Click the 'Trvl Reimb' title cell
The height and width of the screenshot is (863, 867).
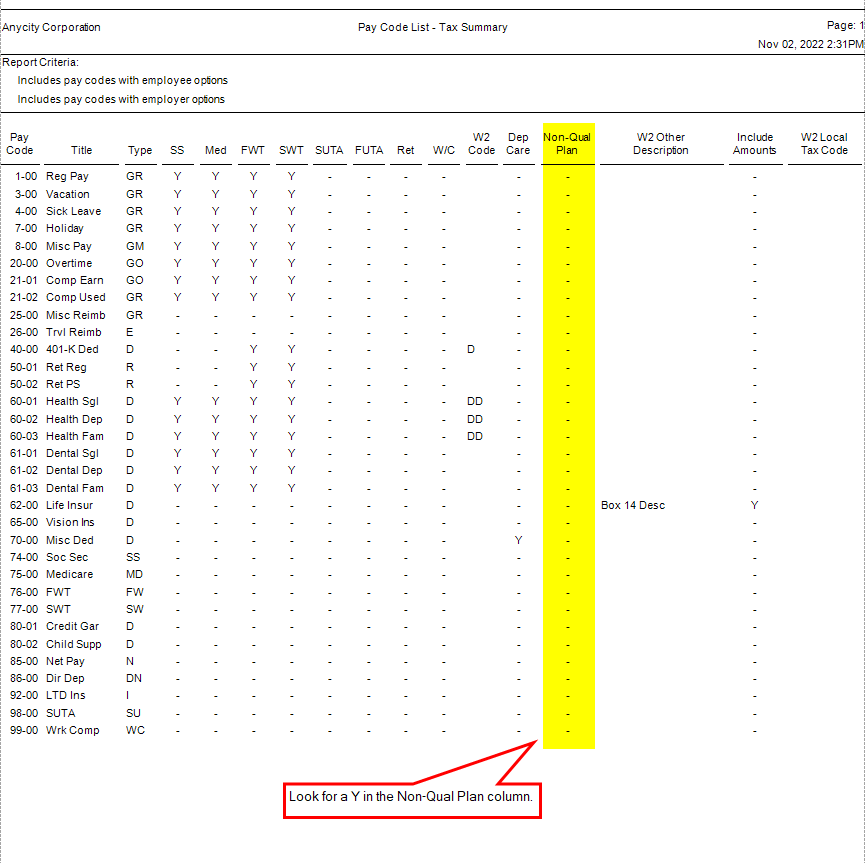74,332
